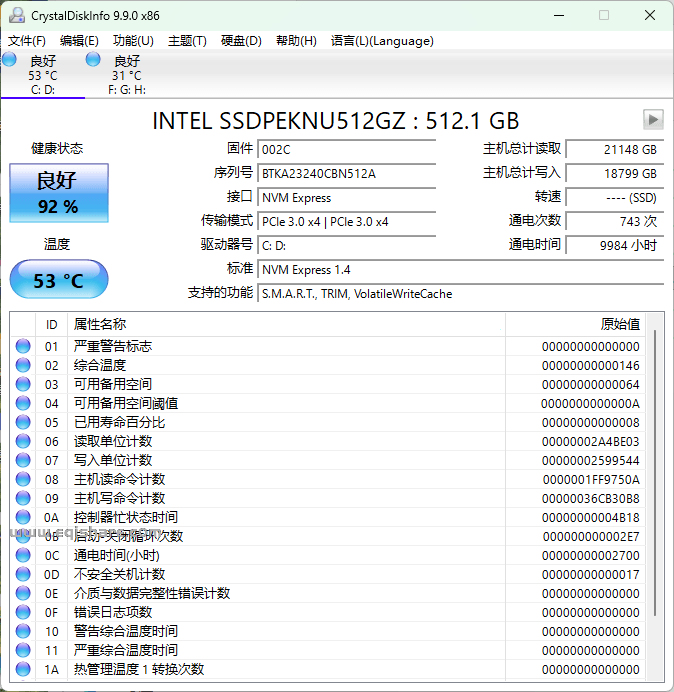Click power-on count value 743 次

tap(615, 221)
